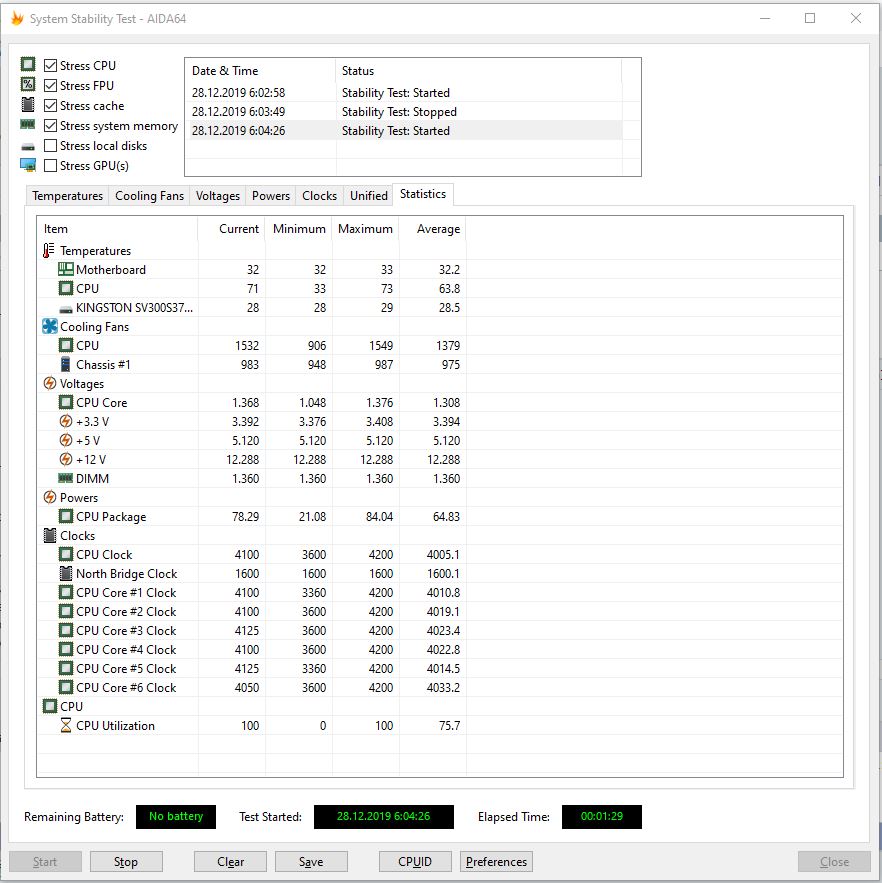Switch to the Temperatures tab
882x883 pixels.
67,195
